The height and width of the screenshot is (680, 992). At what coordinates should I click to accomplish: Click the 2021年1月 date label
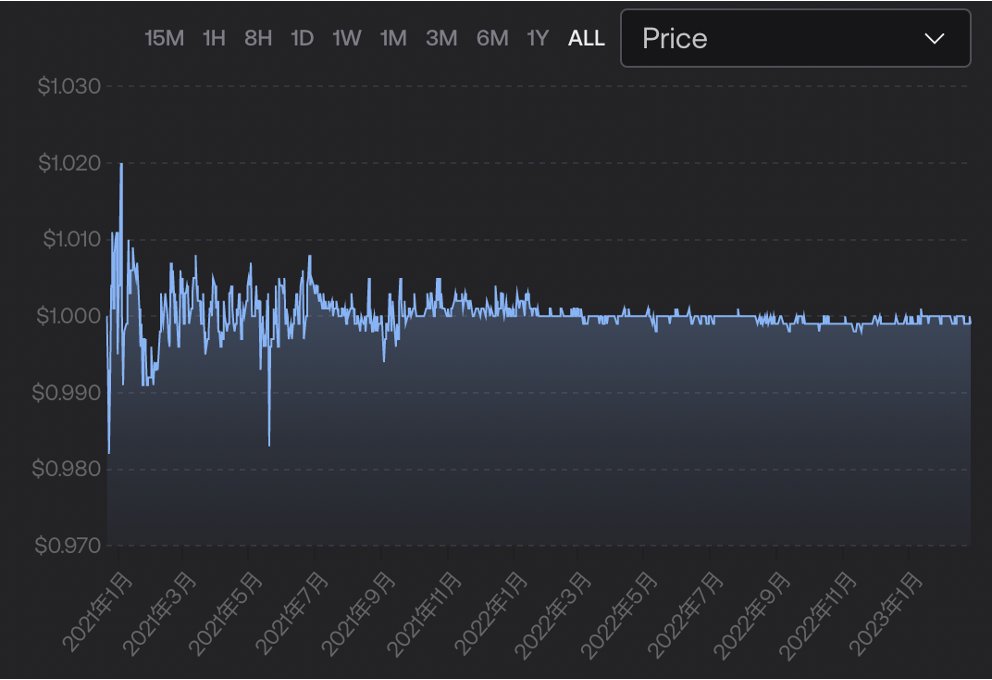coord(98,612)
